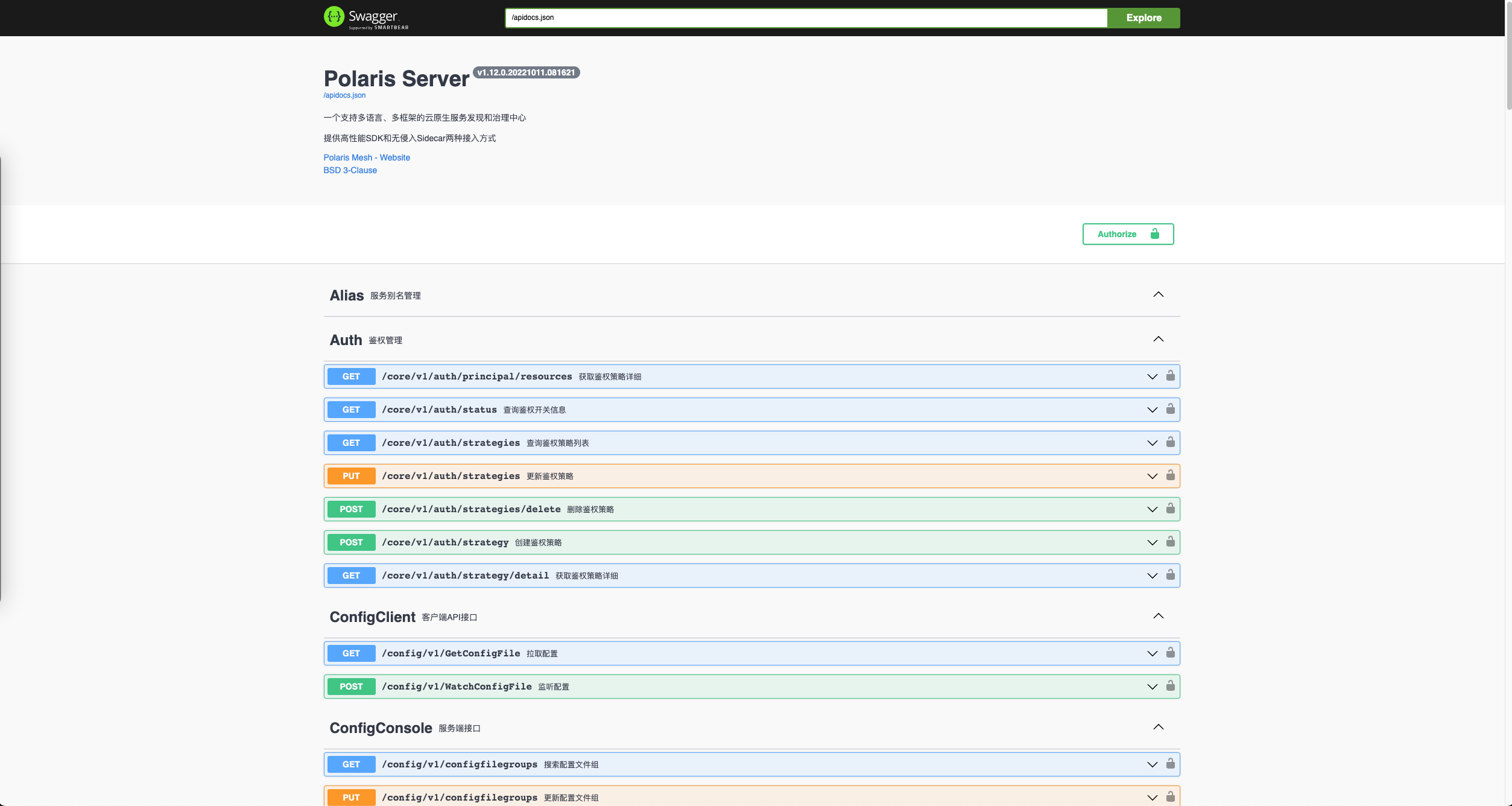Screen dimensions: 1512x806
Task: Click the Swagger logo icon
Action: pyautogui.click(x=334, y=17)
